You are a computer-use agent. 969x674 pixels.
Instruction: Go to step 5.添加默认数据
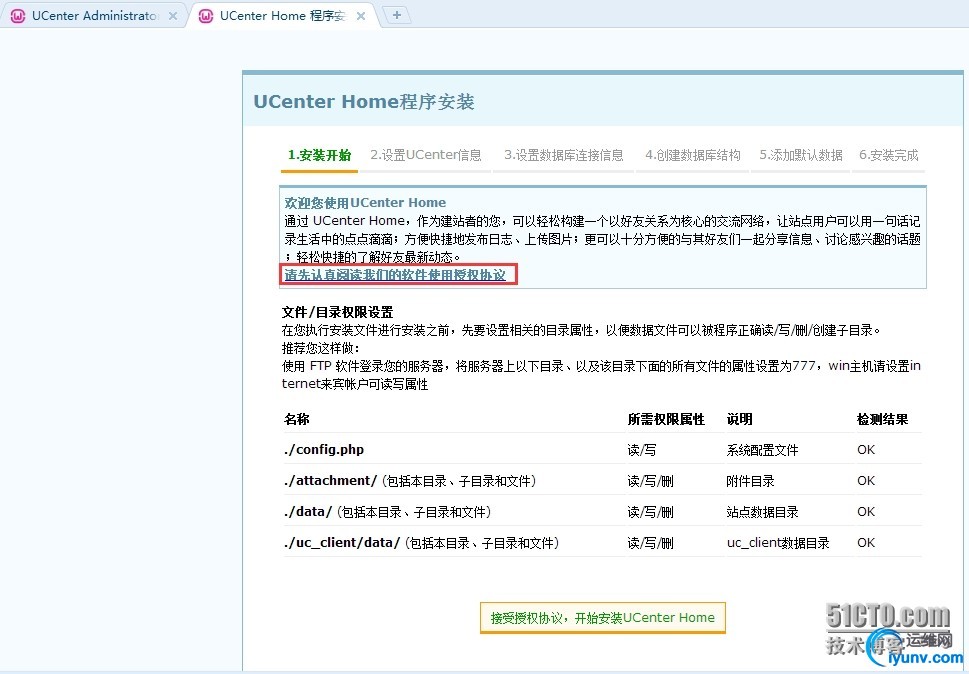801,155
